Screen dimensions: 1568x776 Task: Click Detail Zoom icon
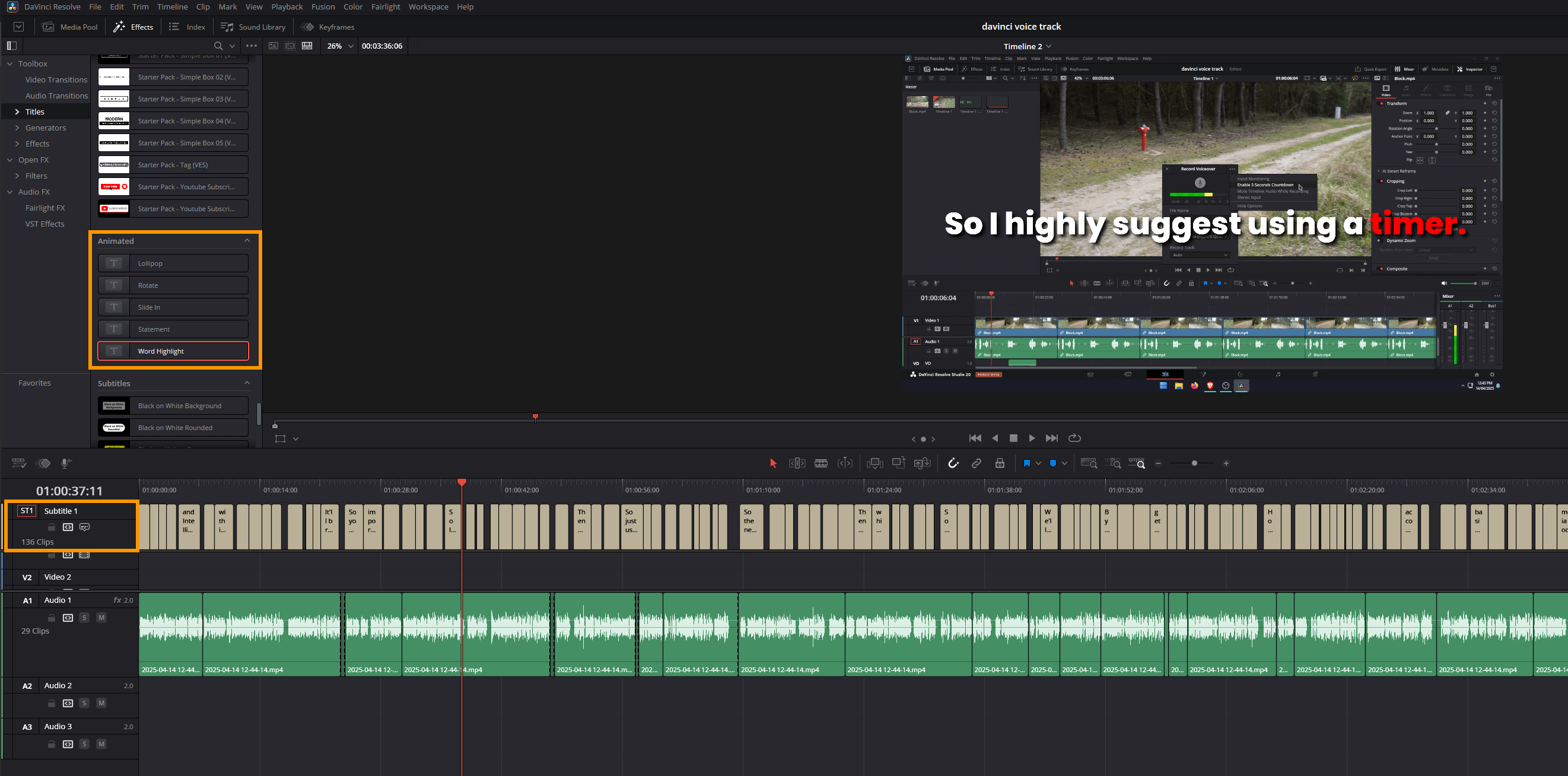coord(1113,464)
